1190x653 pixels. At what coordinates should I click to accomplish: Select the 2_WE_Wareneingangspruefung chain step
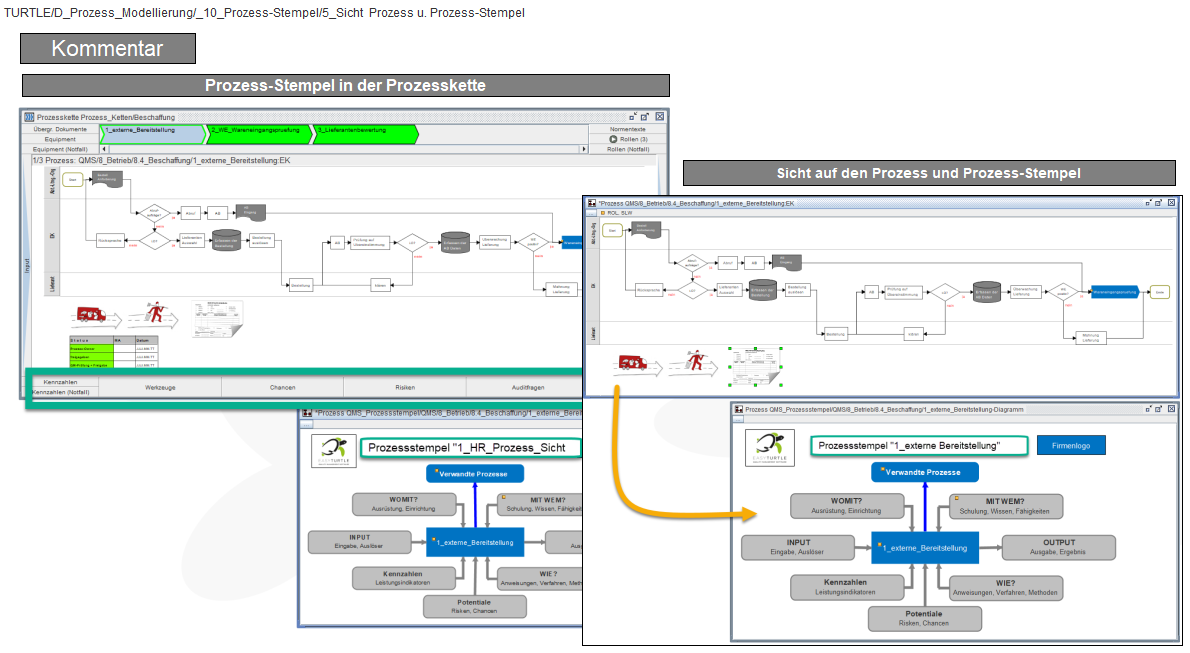259,134
